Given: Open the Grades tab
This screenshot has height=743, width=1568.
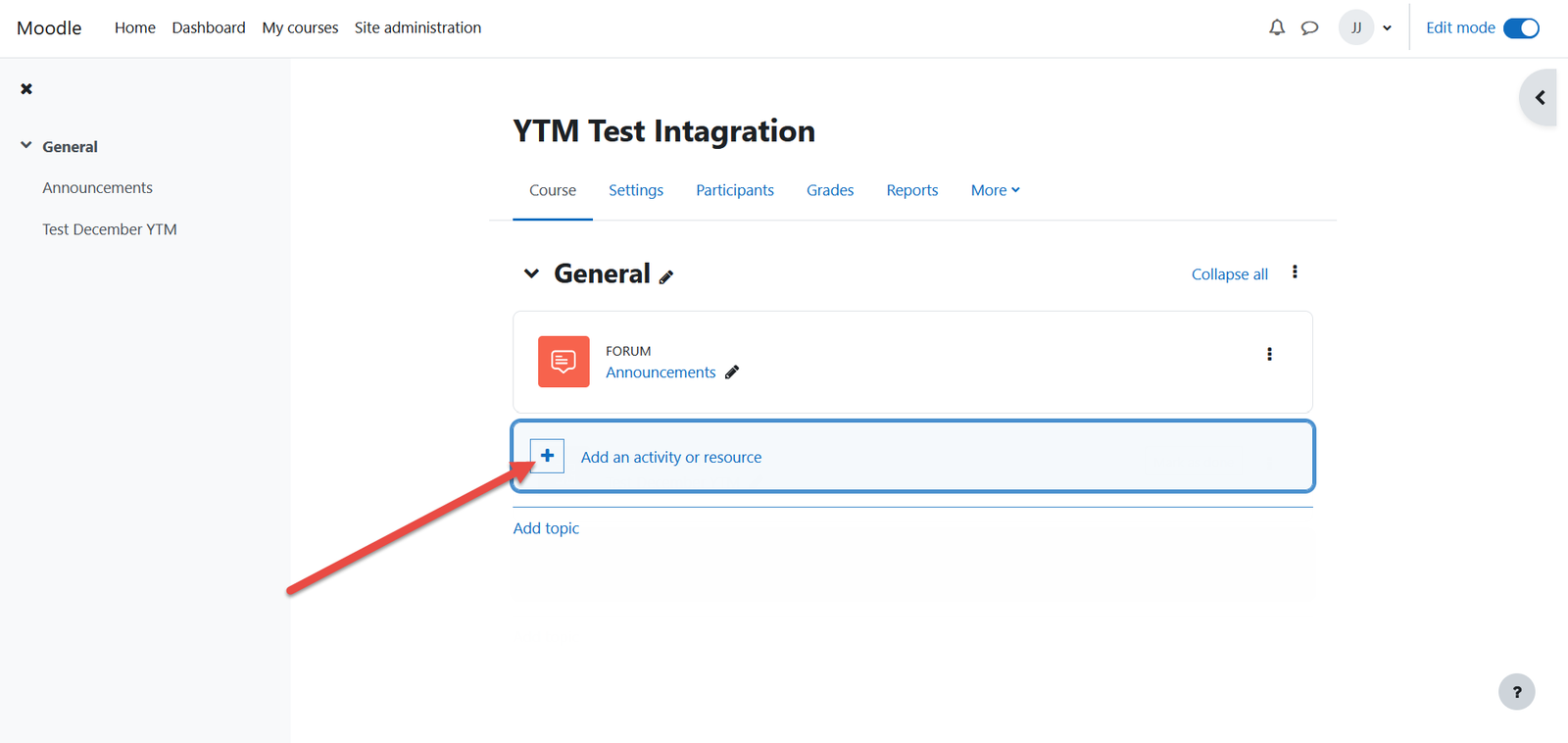Looking at the screenshot, I should pyautogui.click(x=829, y=190).
